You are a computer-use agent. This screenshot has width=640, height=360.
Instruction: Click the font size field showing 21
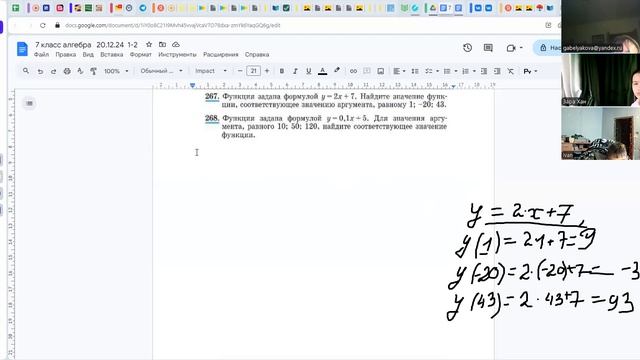click(x=253, y=71)
